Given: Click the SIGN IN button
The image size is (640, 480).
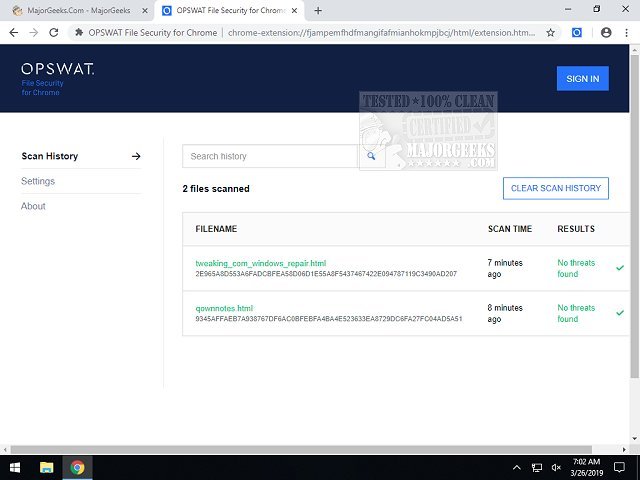Looking at the screenshot, I should 582,78.
